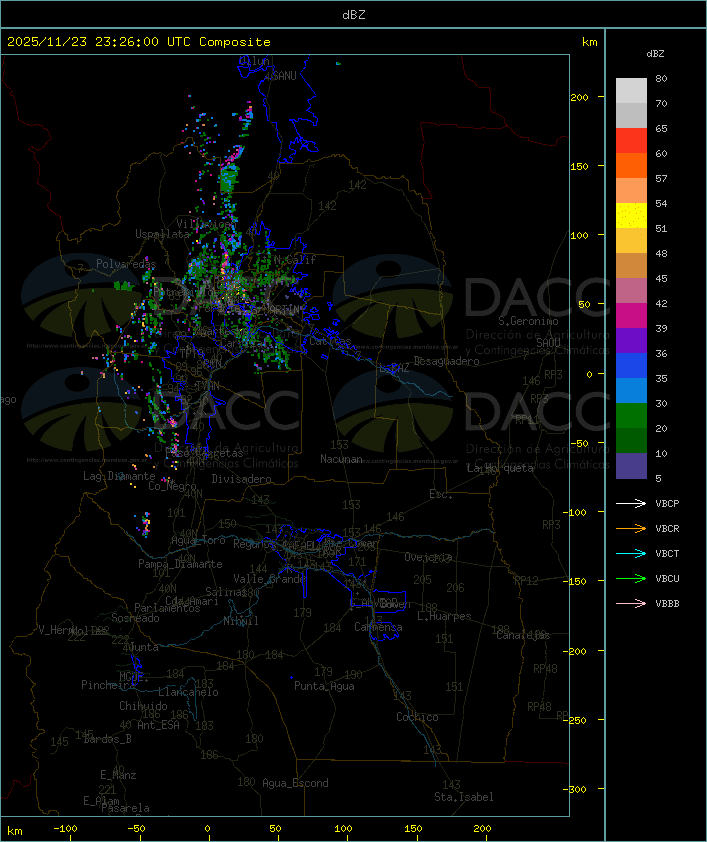Click the -100 tick on the horizontal axis
This screenshot has width=707, height=842.
(65, 829)
